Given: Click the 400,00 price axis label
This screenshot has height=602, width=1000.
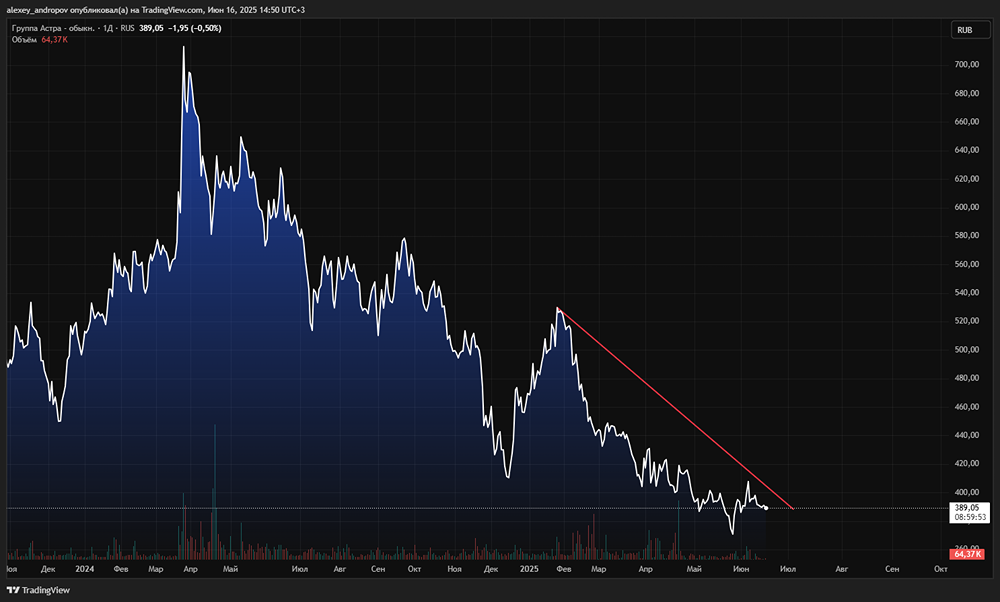Looking at the screenshot, I should pyautogui.click(x=967, y=492).
